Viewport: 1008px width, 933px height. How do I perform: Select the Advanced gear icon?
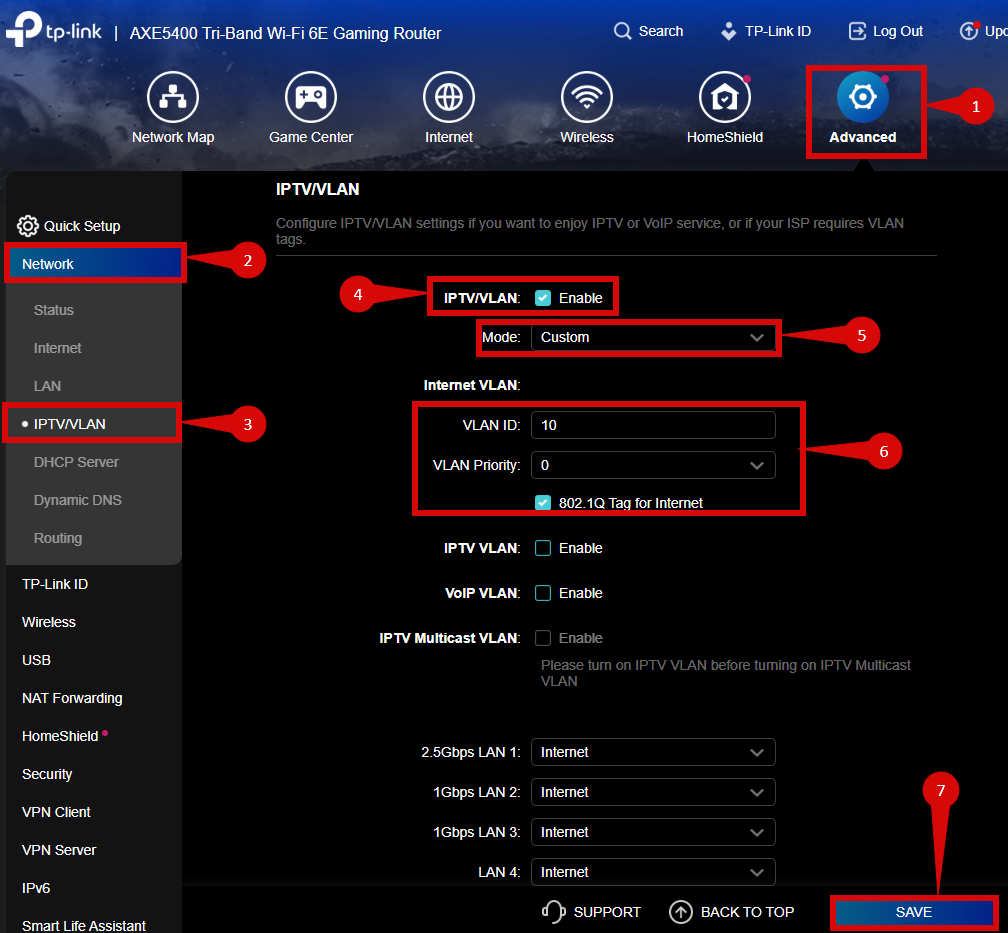[x=863, y=97]
